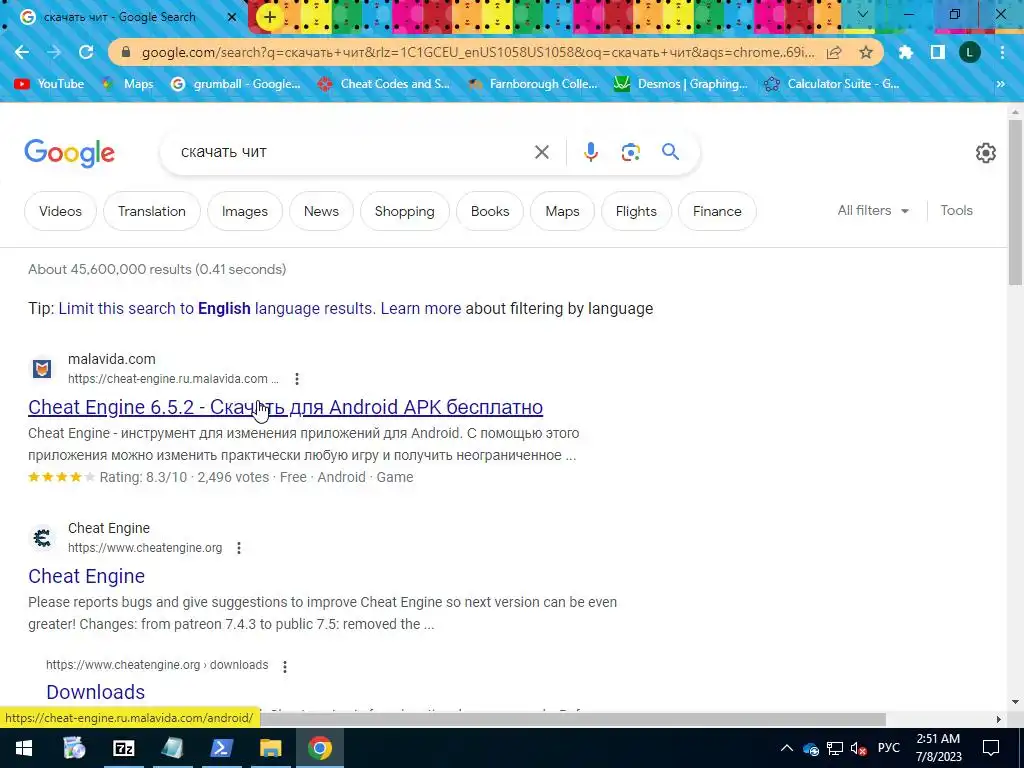Limit search to English language results
Viewport: 1024px width, 768px height.
(x=217, y=308)
